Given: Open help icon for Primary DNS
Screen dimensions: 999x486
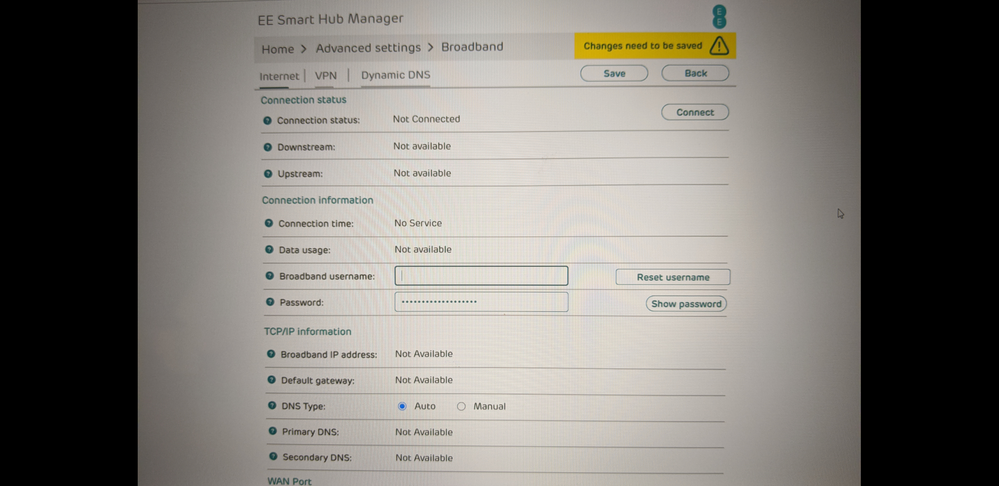Looking at the screenshot, I should point(273,432).
